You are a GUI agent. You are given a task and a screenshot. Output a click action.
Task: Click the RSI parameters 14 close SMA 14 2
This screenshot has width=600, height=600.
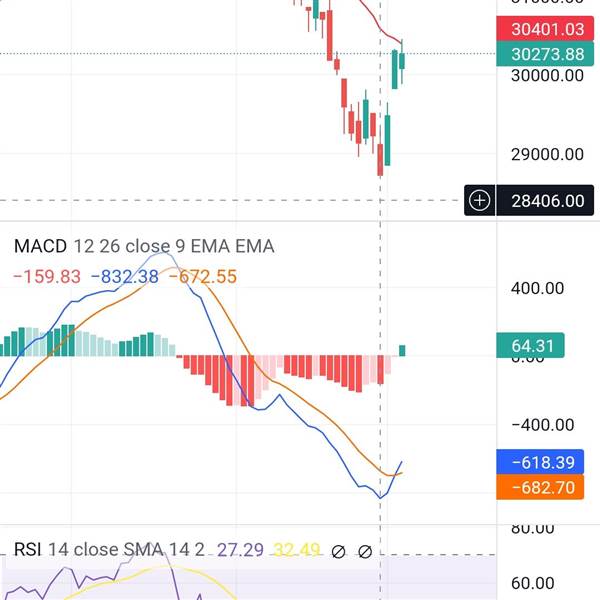126,549
